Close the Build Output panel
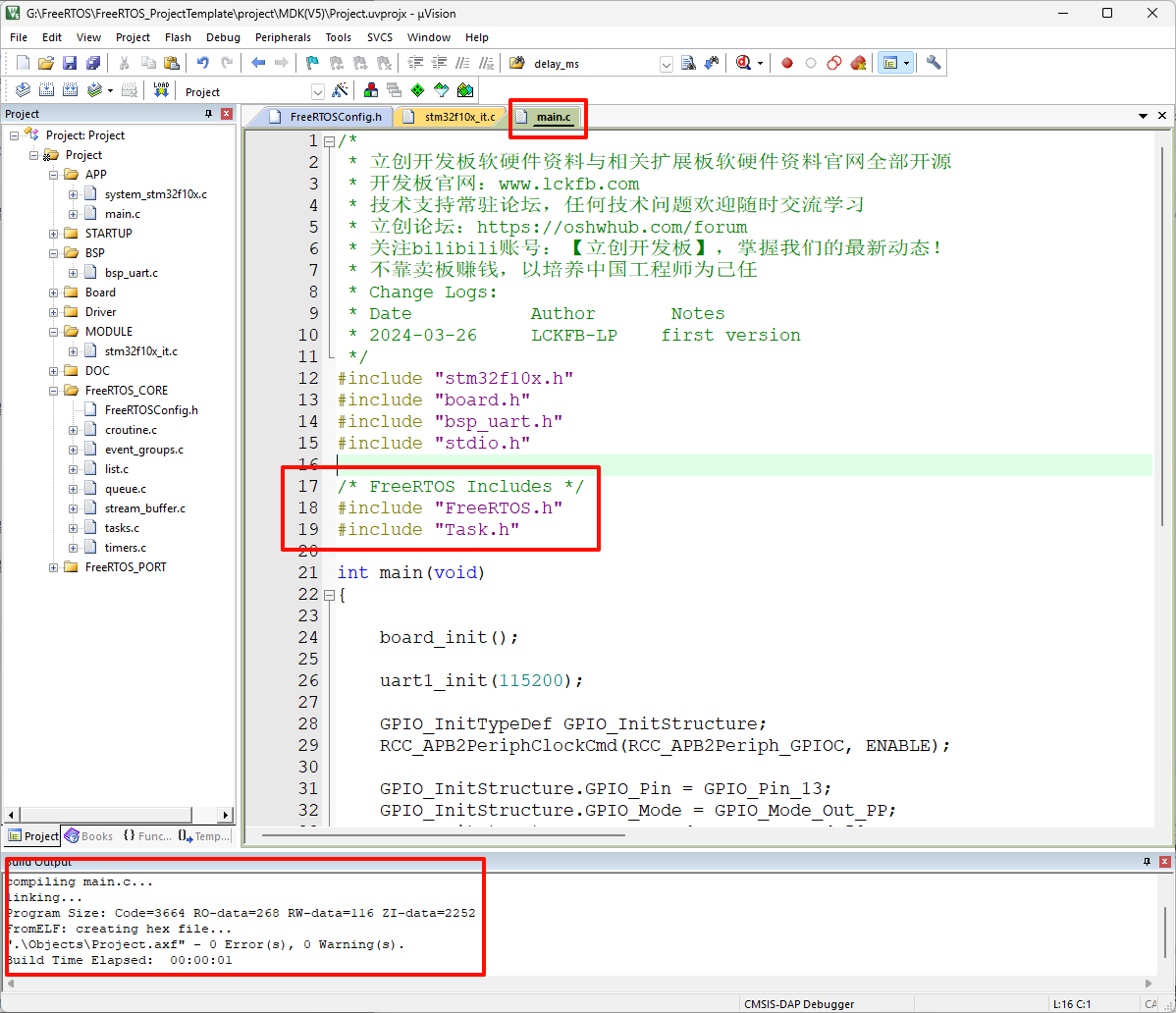Viewport: 1176px width, 1013px height. pyautogui.click(x=1165, y=862)
